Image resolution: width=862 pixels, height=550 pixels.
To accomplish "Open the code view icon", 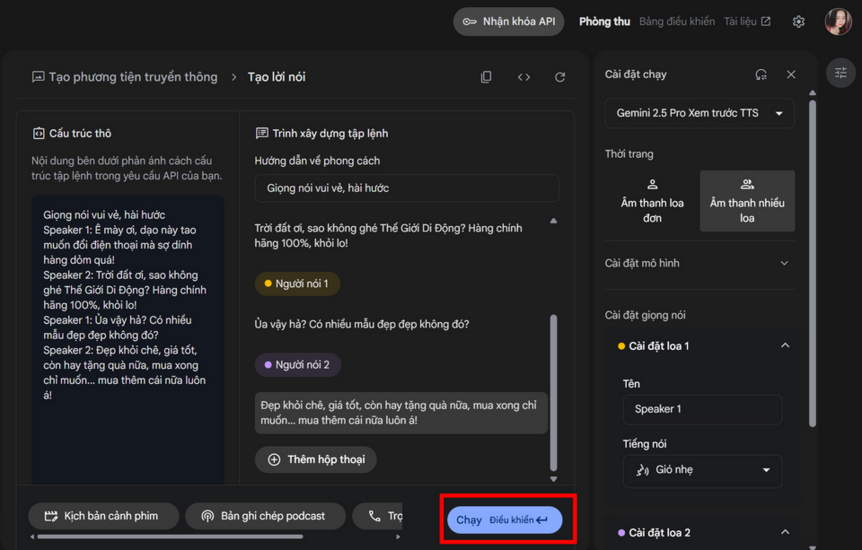I will tap(523, 77).
